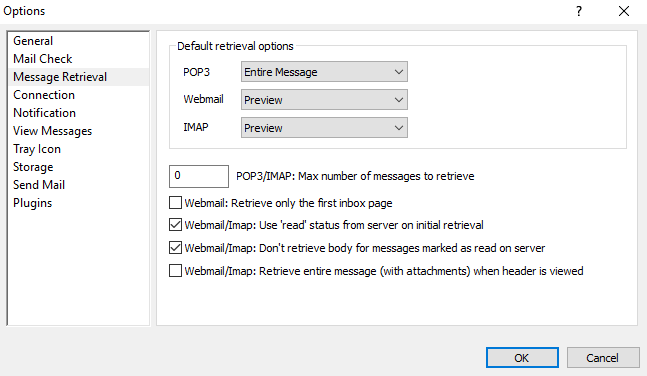Click the POP3 label text
This screenshot has width=647, height=376.
pyautogui.click(x=196, y=72)
